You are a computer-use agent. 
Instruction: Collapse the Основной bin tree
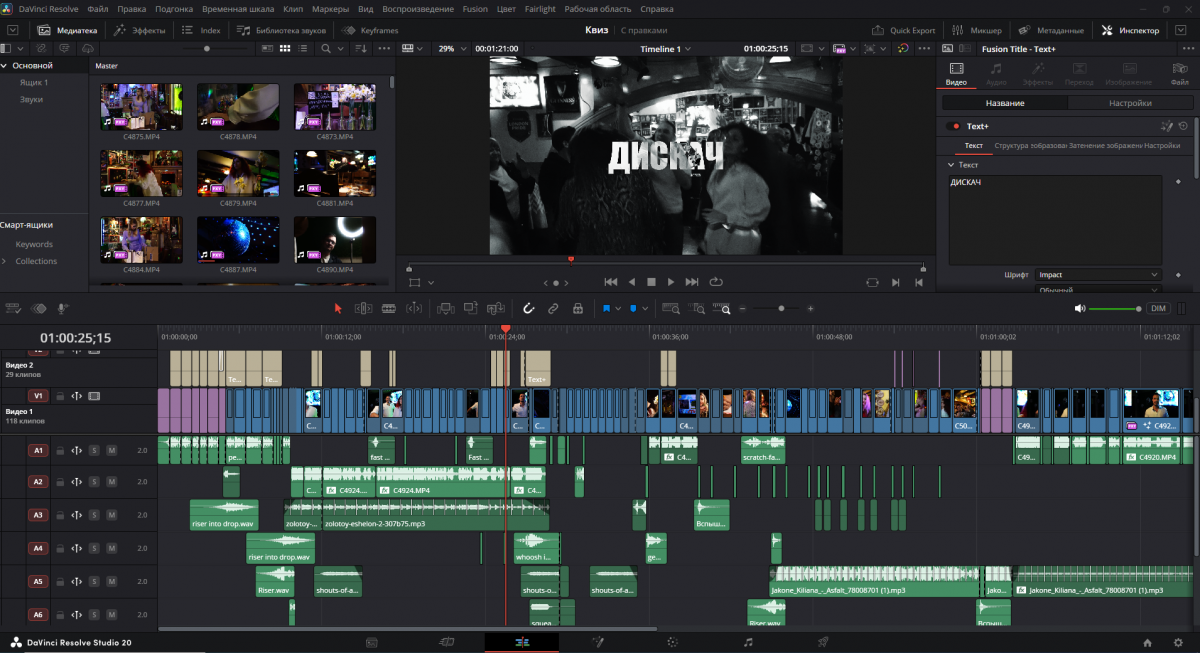click(4, 65)
